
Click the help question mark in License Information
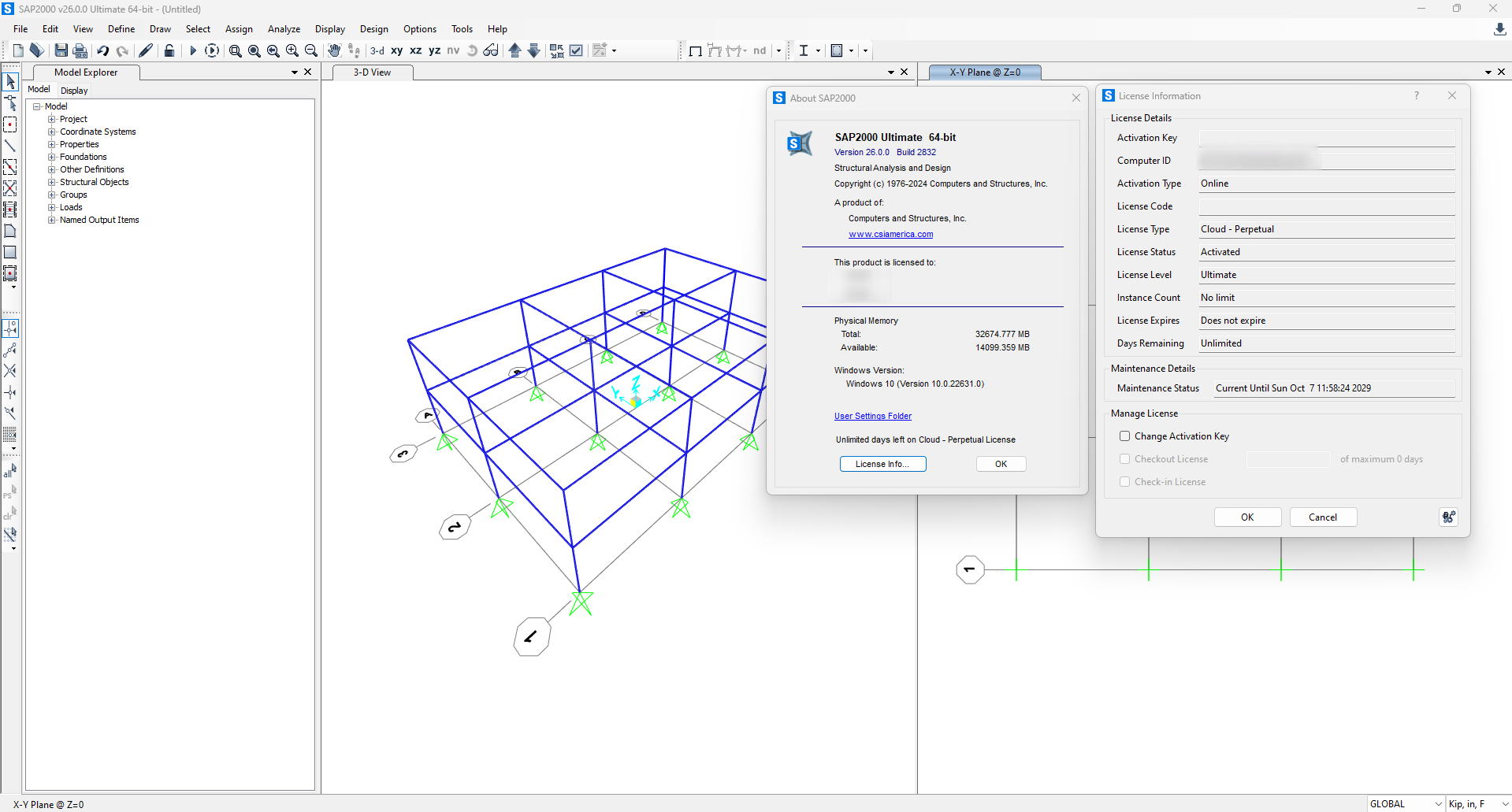(x=1417, y=95)
